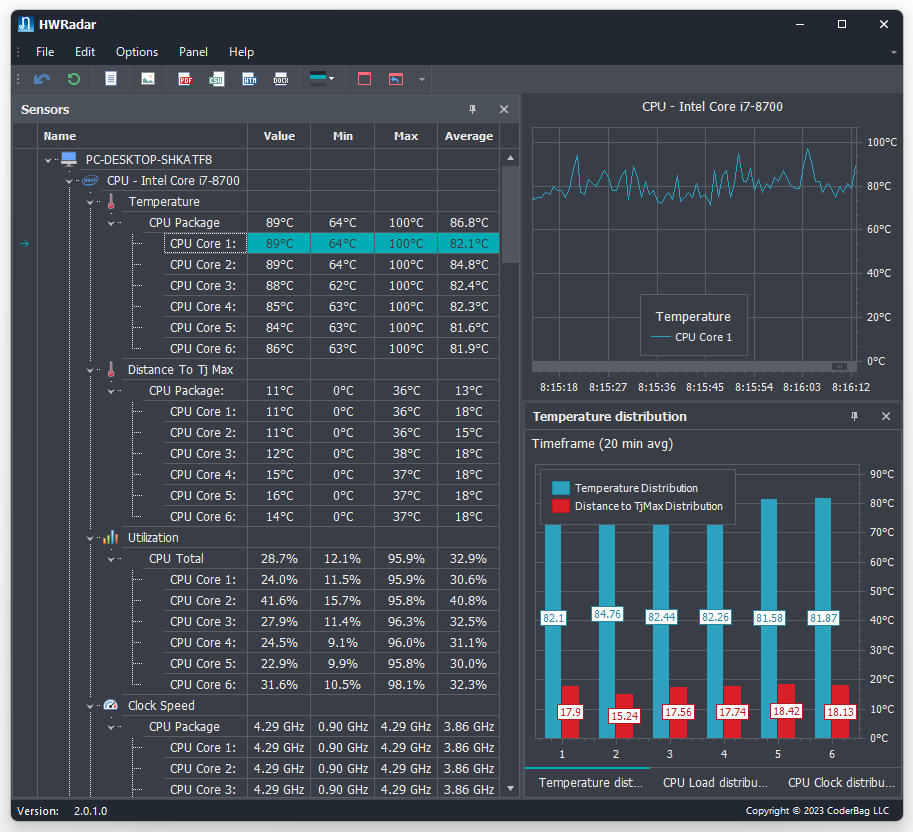
Task: Open the Panel menu
Action: click(193, 52)
